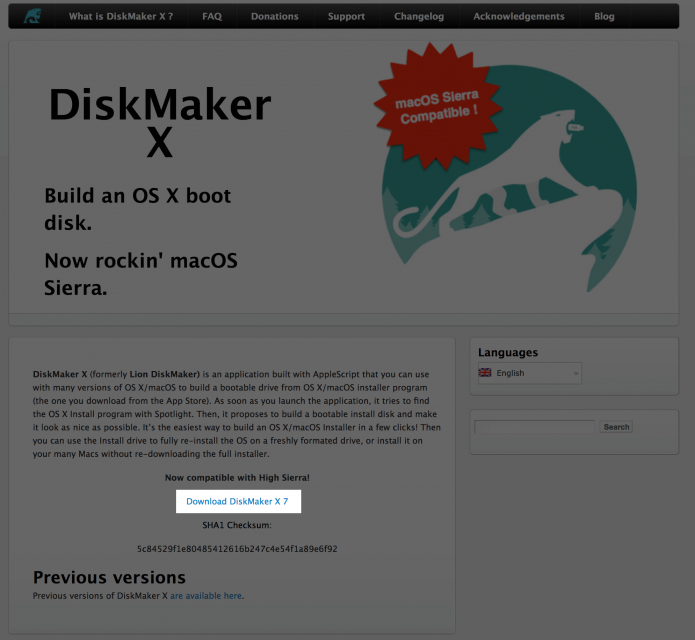This screenshot has height=640, width=695.
Task: Click the DiskMaker lion logo icon
Action: click(32, 16)
